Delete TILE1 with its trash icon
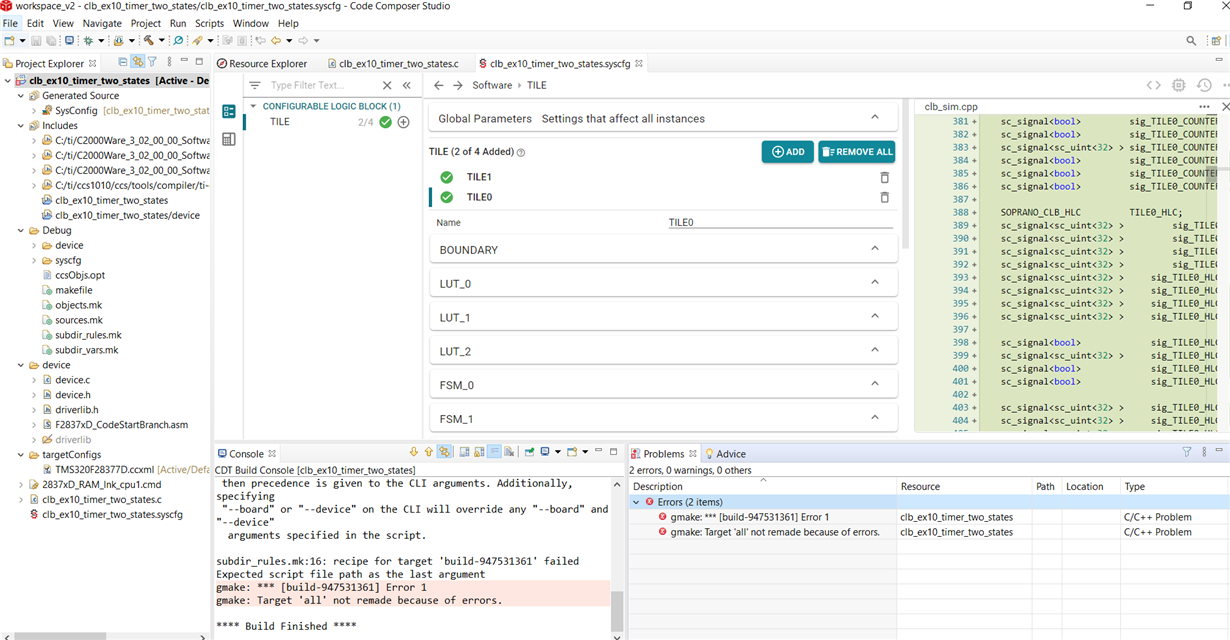The height and width of the screenshot is (640, 1230). [884, 177]
